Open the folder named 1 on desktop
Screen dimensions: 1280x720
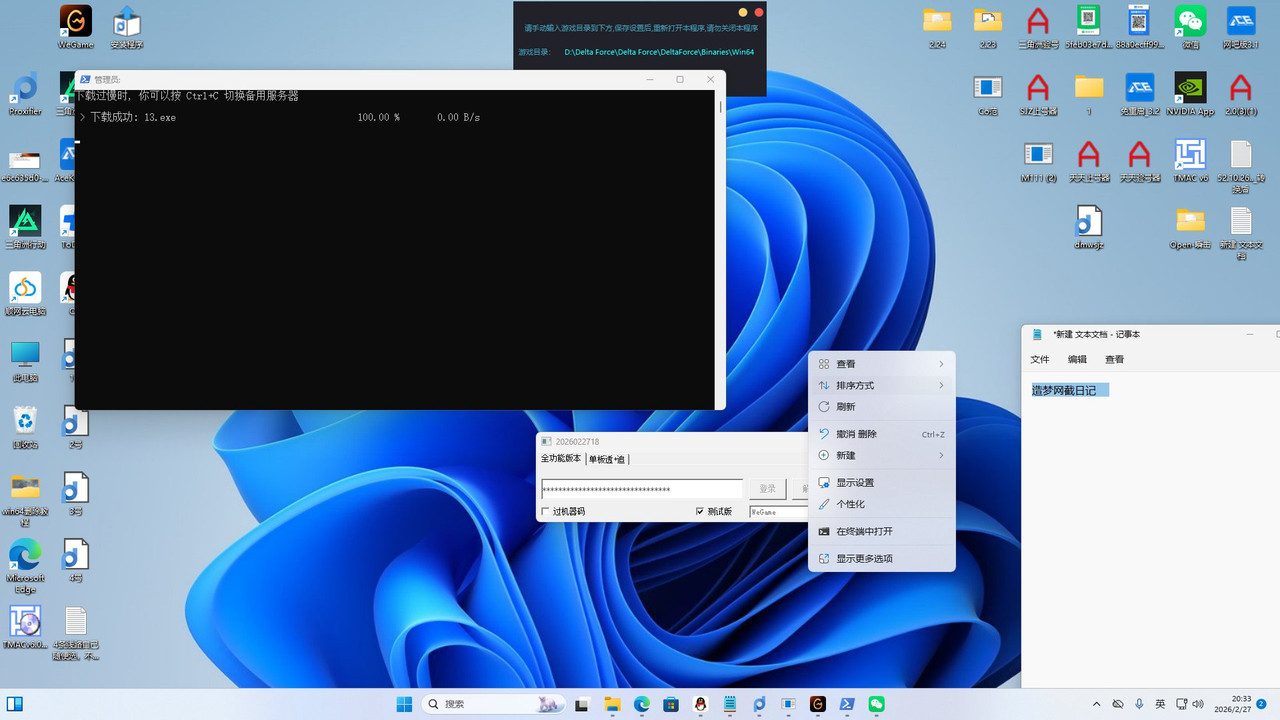(x=1089, y=93)
